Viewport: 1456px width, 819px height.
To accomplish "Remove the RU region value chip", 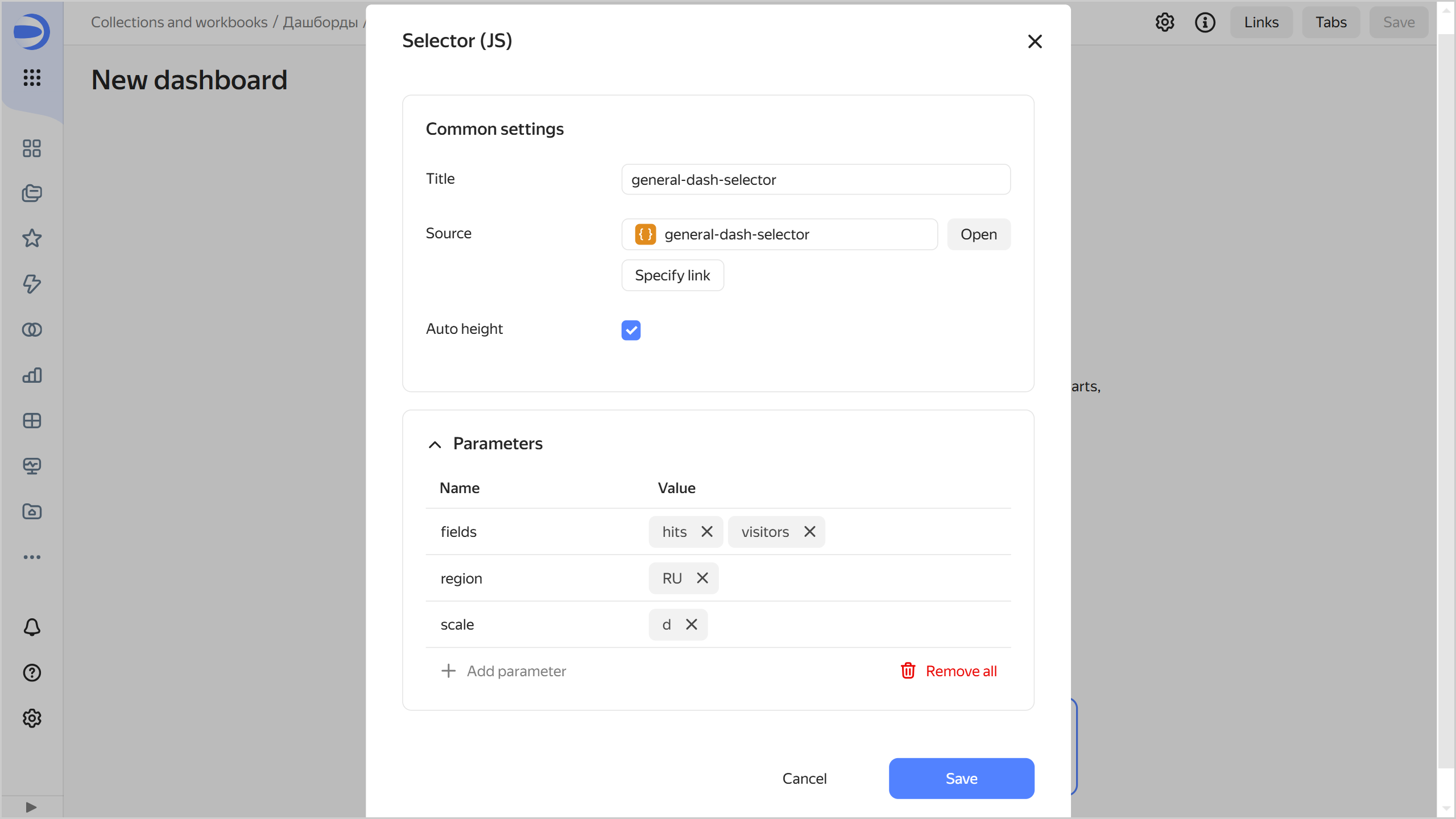I will 702,578.
